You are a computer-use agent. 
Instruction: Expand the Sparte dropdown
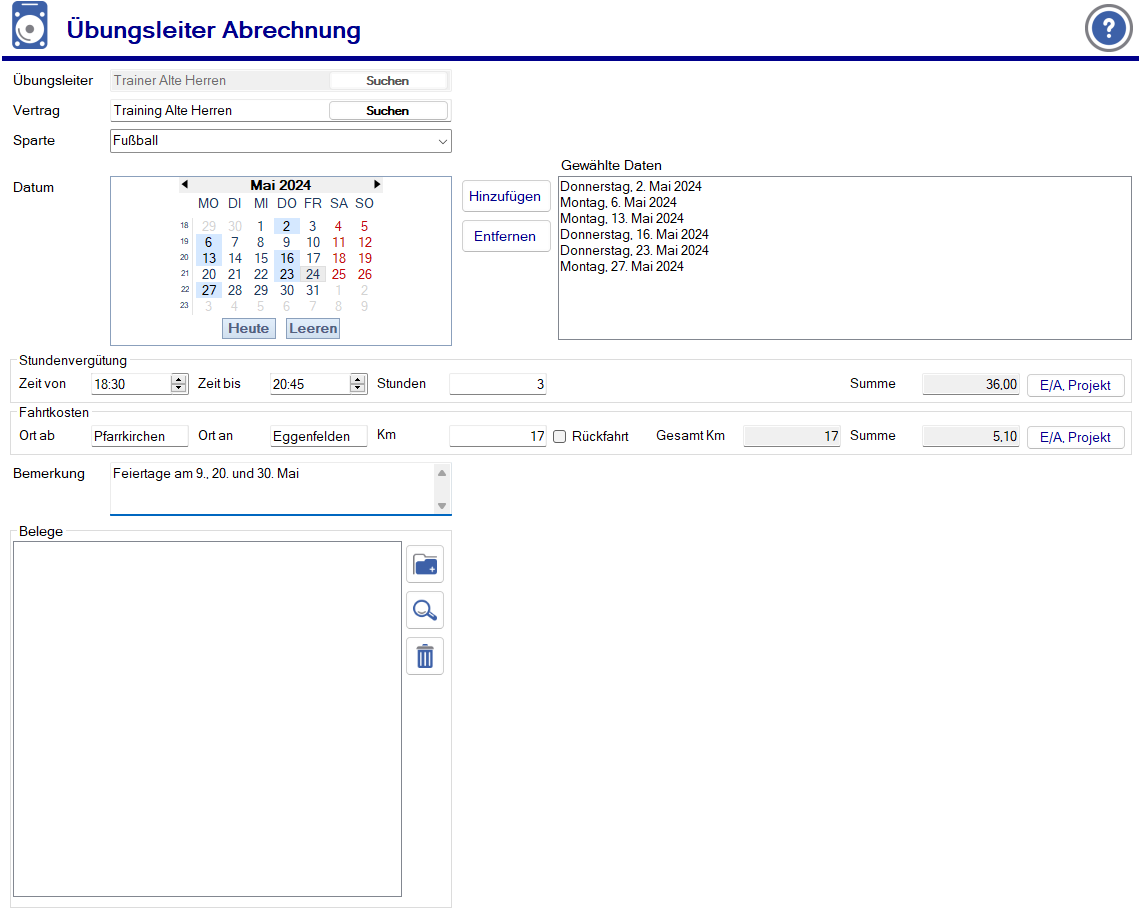442,141
